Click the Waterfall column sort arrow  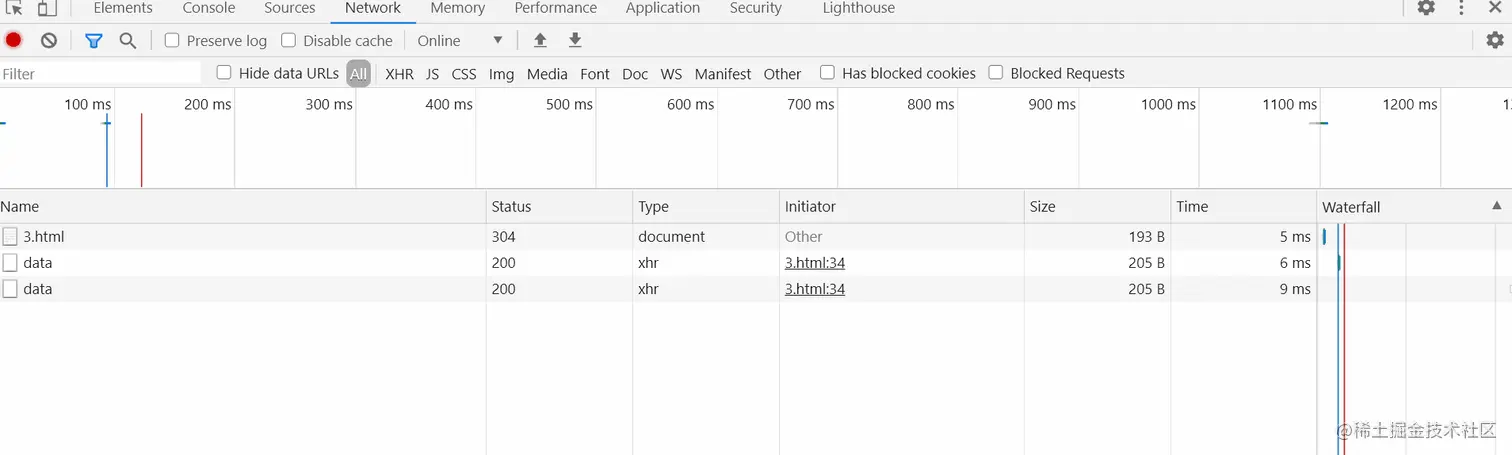click(x=1497, y=206)
